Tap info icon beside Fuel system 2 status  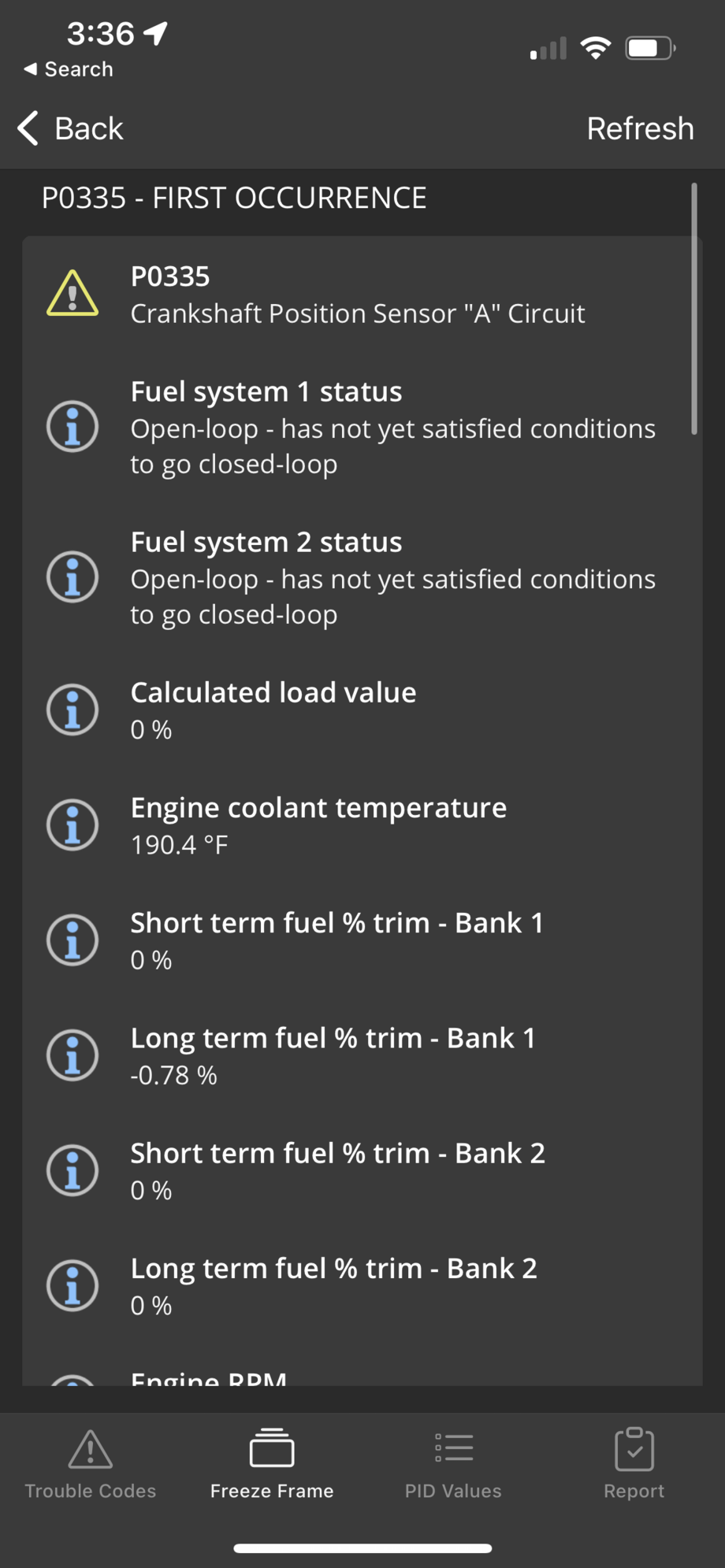pyautogui.click(x=72, y=576)
